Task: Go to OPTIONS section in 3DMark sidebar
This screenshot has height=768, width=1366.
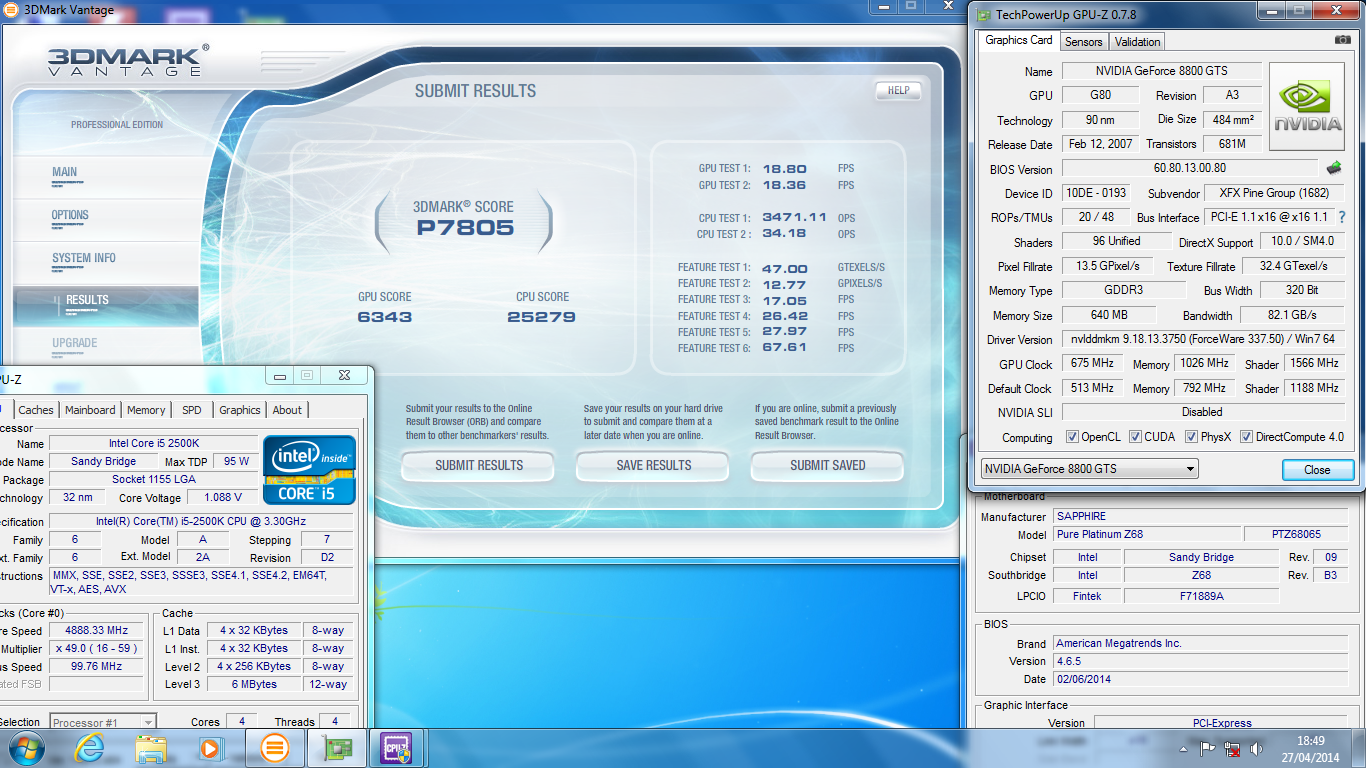Action: click(70, 215)
